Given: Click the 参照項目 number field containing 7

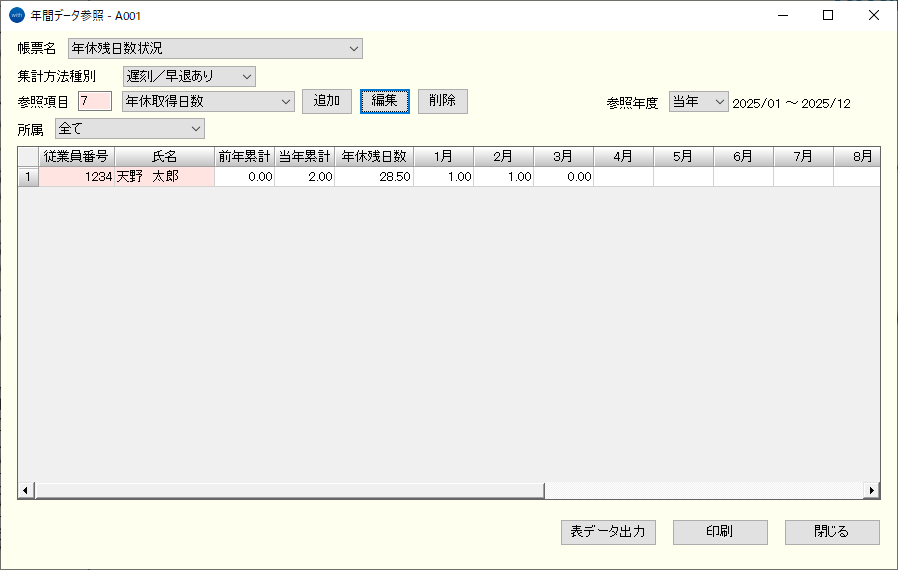Looking at the screenshot, I should 94,101.
